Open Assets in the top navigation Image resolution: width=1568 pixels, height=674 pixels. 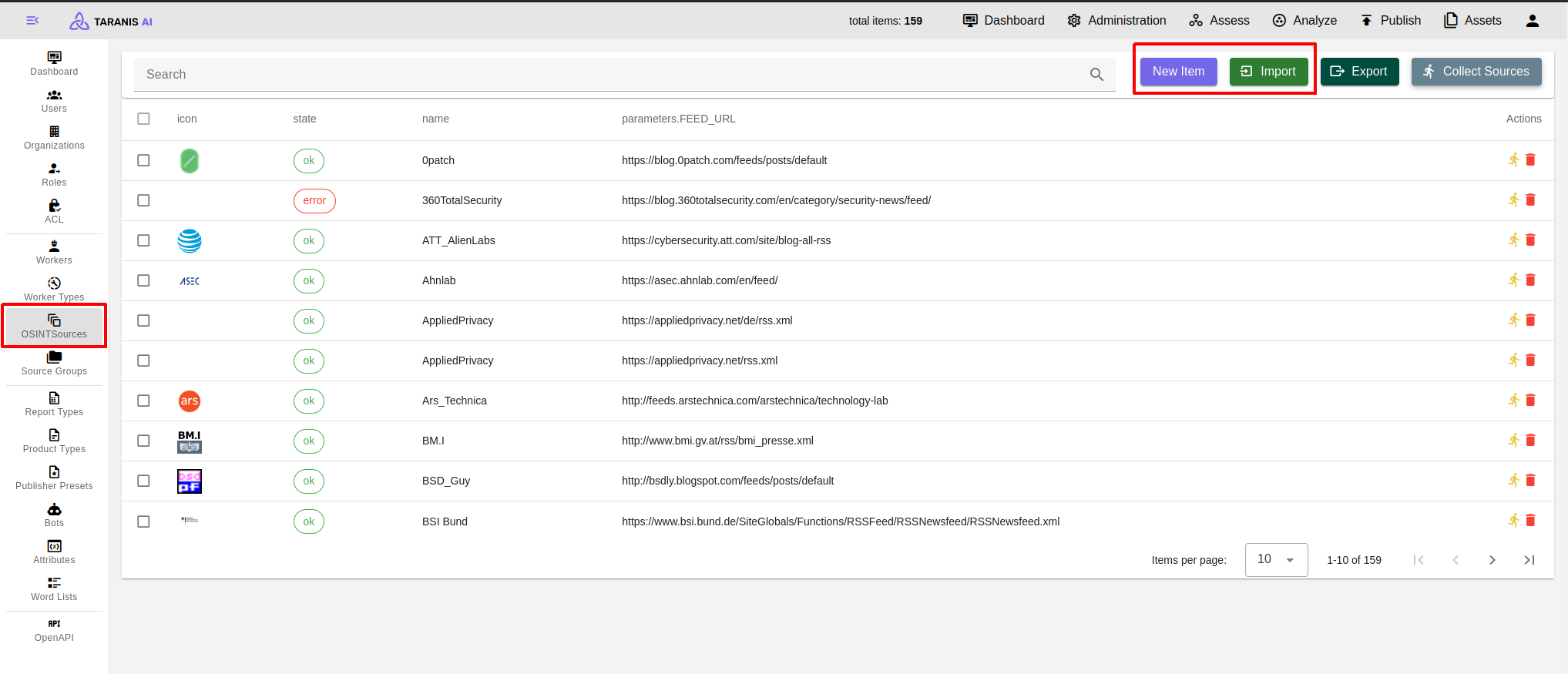pyautogui.click(x=1472, y=21)
